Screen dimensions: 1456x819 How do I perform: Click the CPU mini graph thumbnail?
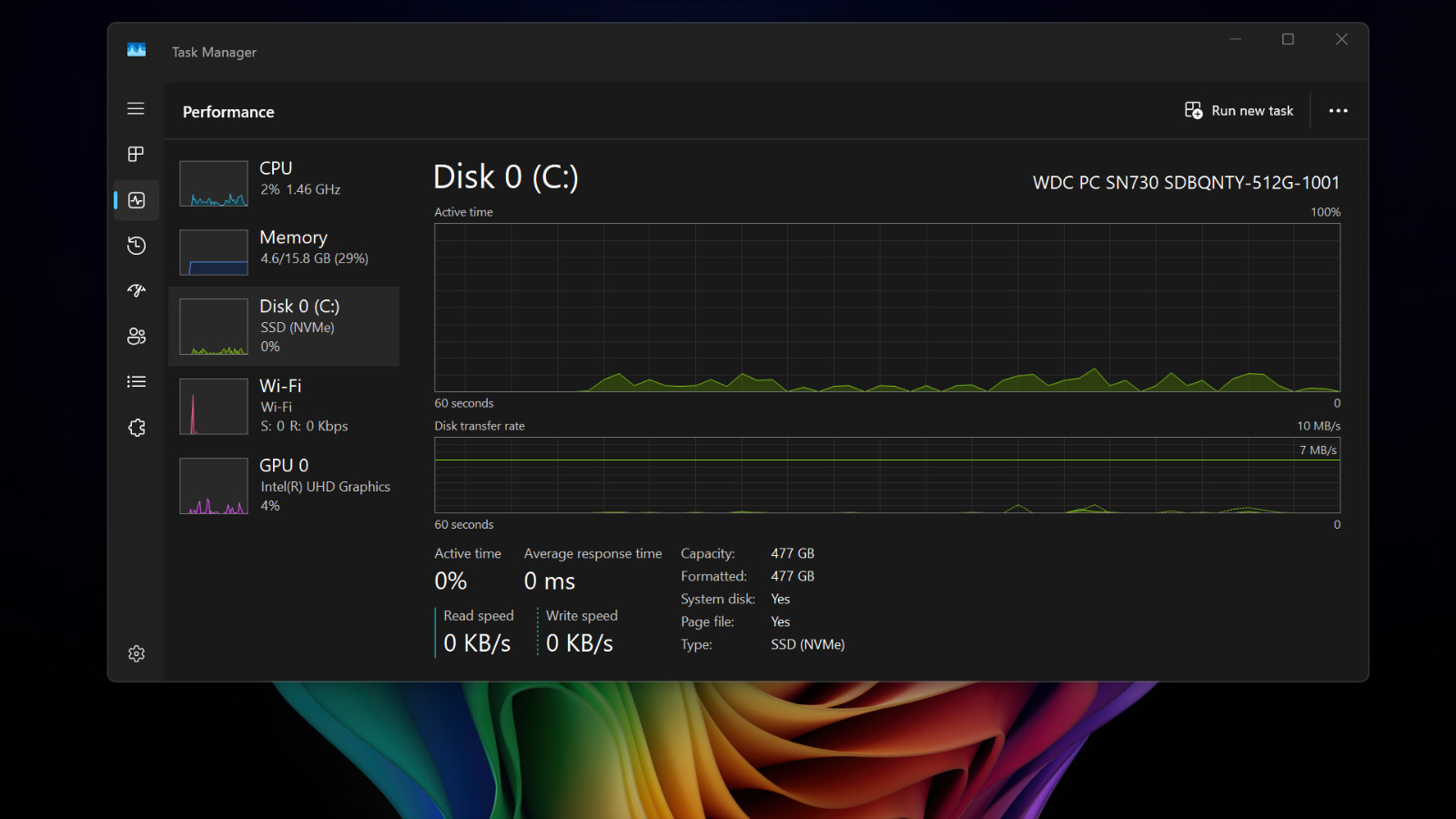tap(214, 183)
